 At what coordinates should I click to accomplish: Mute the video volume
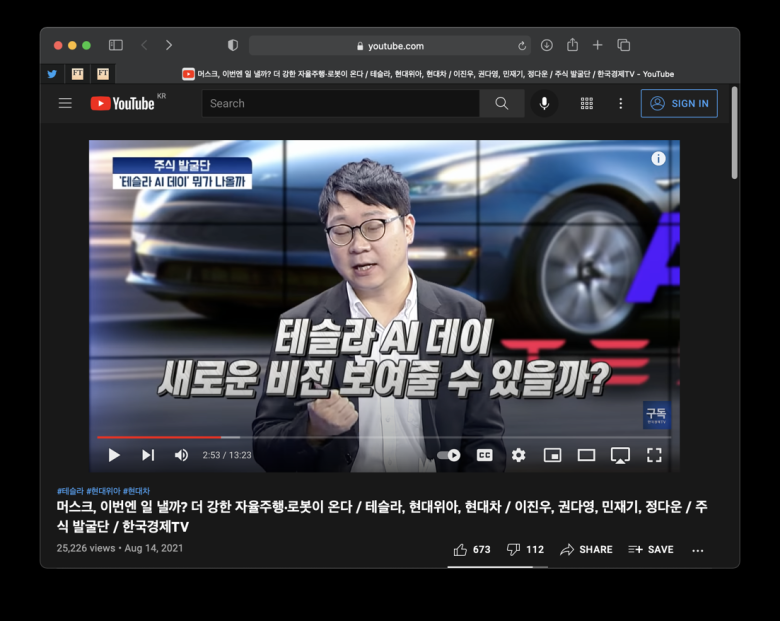click(x=181, y=455)
